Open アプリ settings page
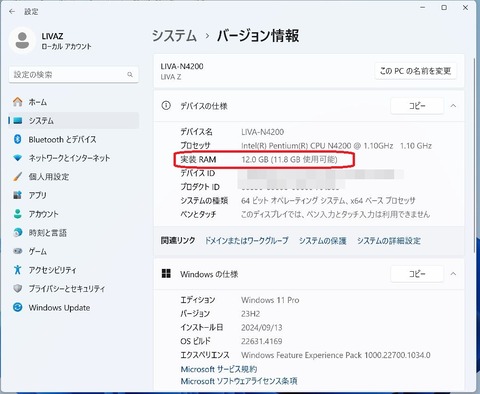Screen dimensions: 480x394 pyautogui.click(x=73, y=195)
